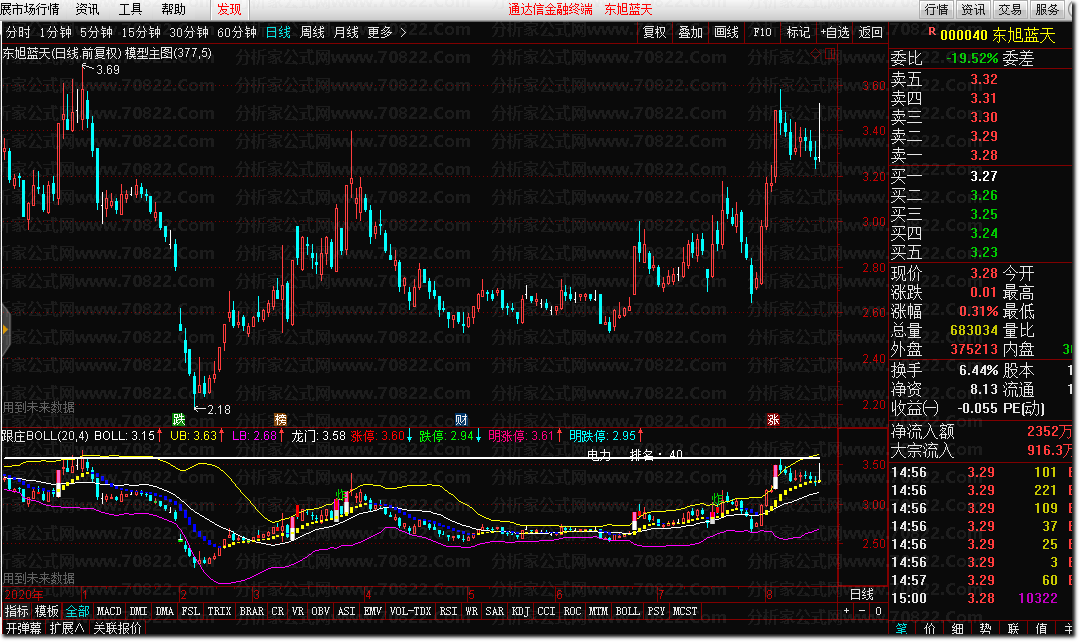1081x642 pixels.
Task: Select the 月线 monthly timeframe
Action: (346, 32)
